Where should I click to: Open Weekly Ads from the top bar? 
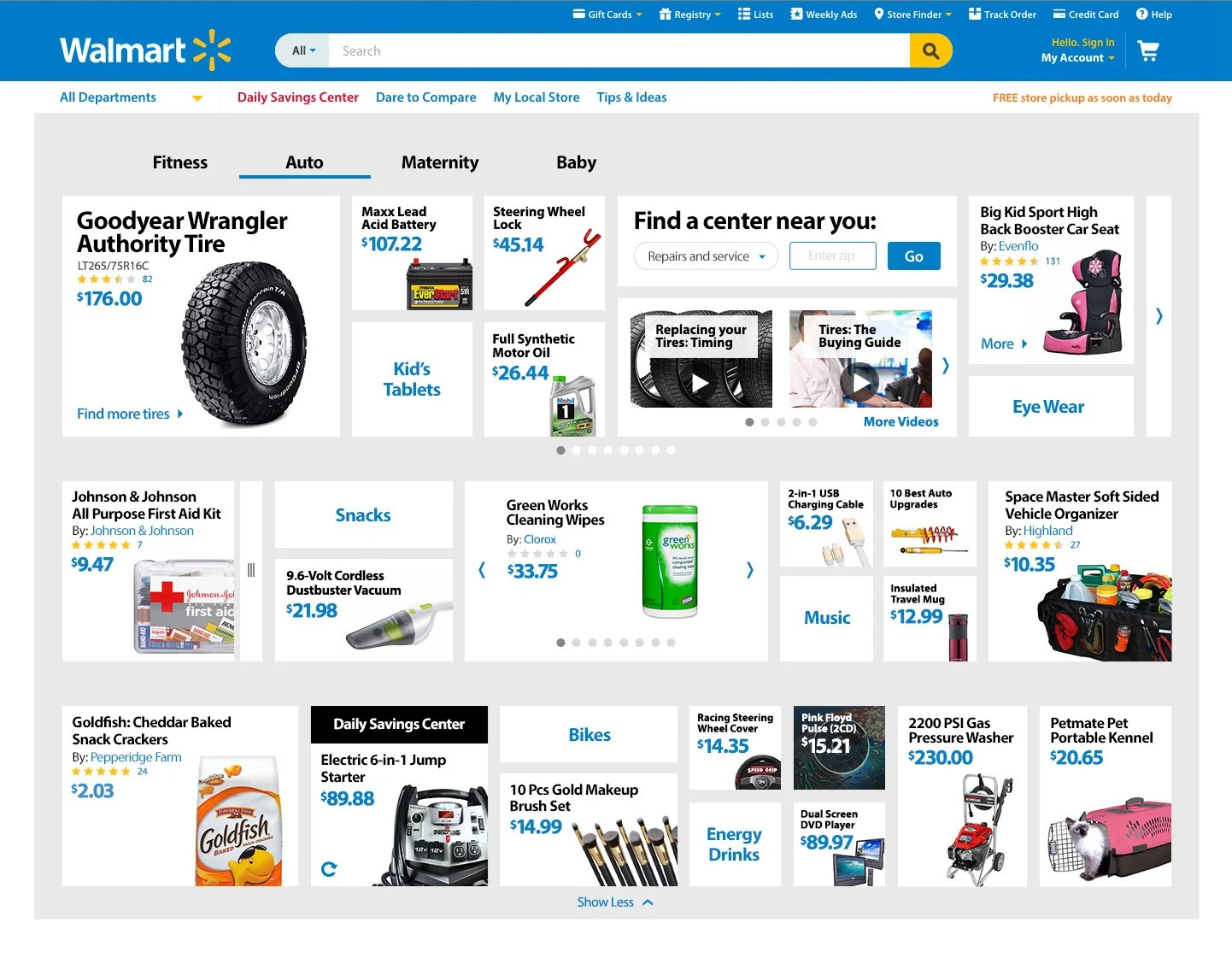(824, 15)
